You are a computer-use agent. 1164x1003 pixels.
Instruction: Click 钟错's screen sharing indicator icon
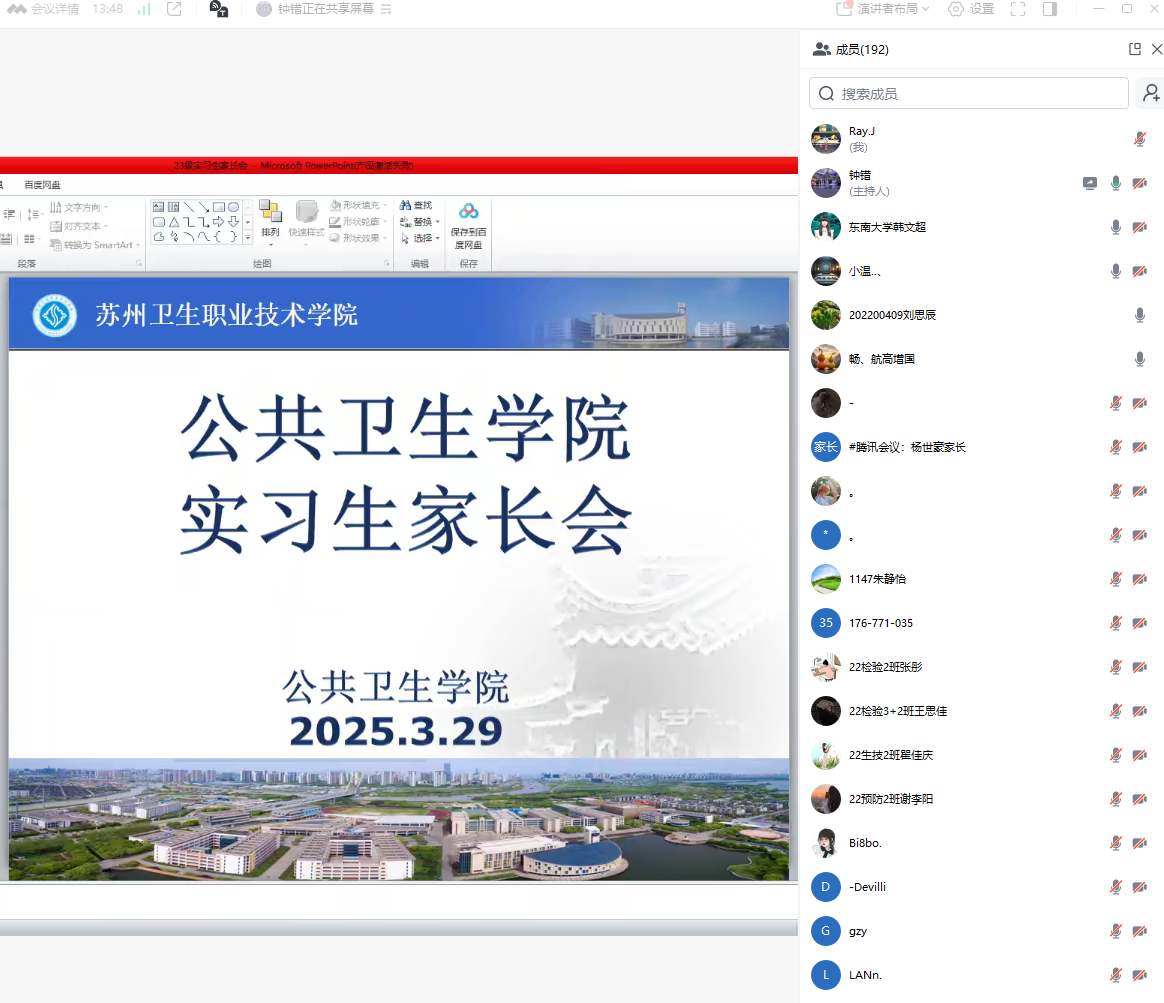coord(1090,183)
